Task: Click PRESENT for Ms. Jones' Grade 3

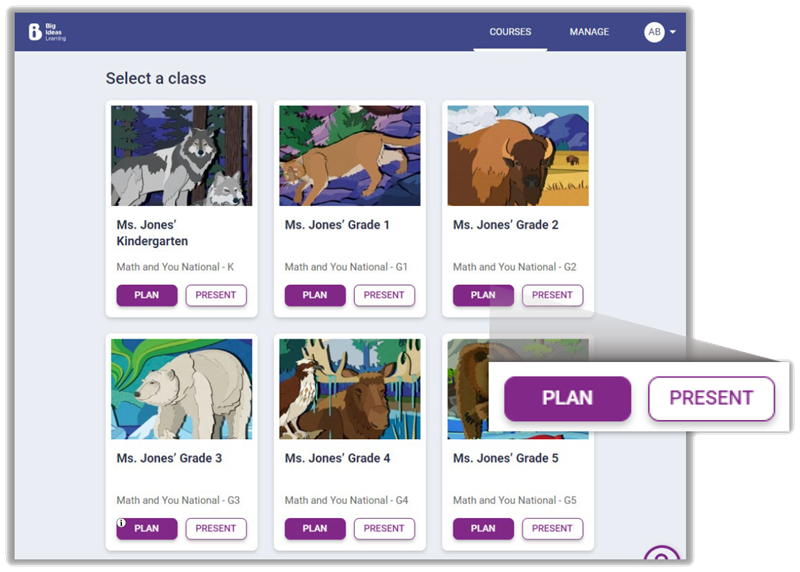Action: tap(216, 528)
